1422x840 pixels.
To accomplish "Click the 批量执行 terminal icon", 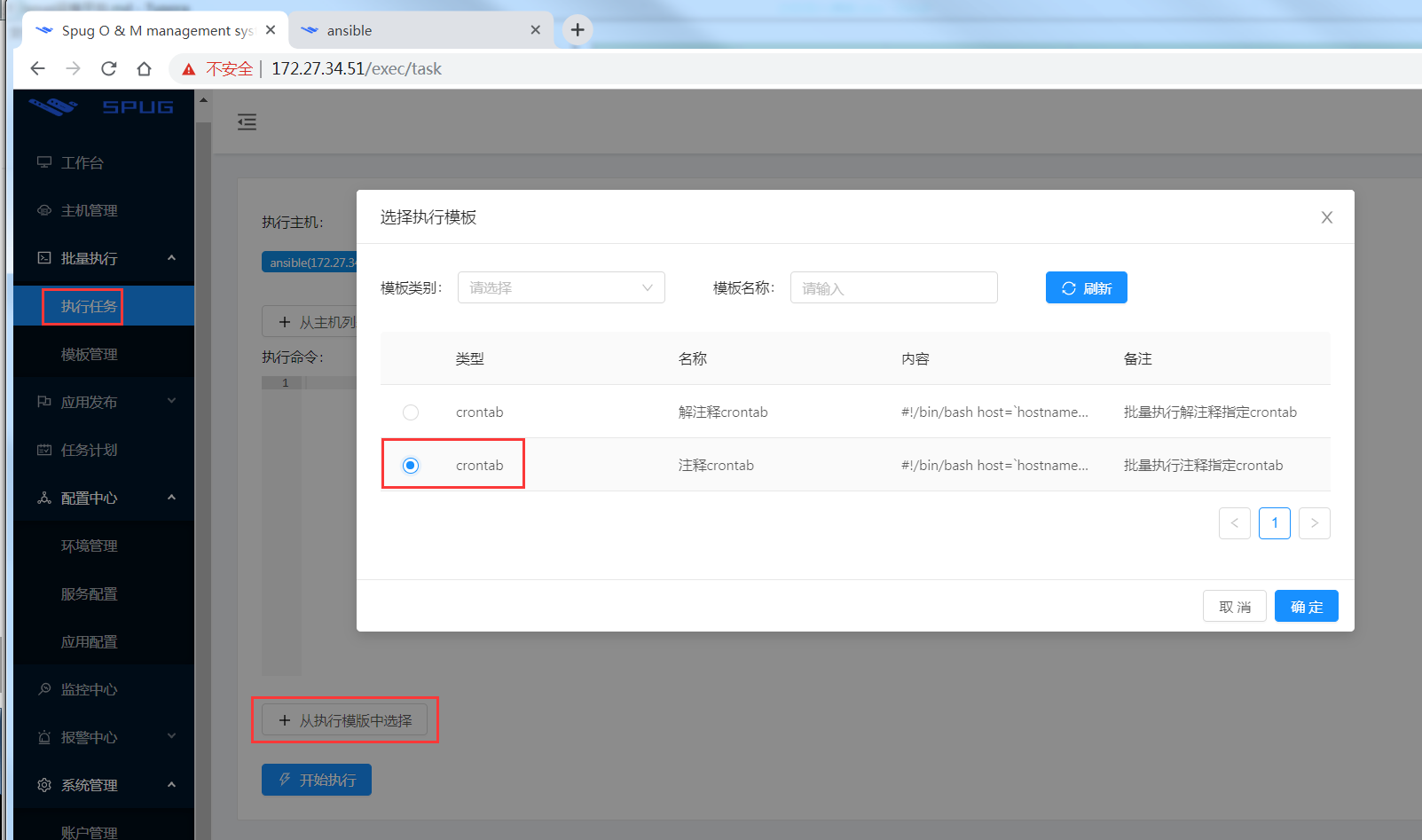I will pos(44,258).
